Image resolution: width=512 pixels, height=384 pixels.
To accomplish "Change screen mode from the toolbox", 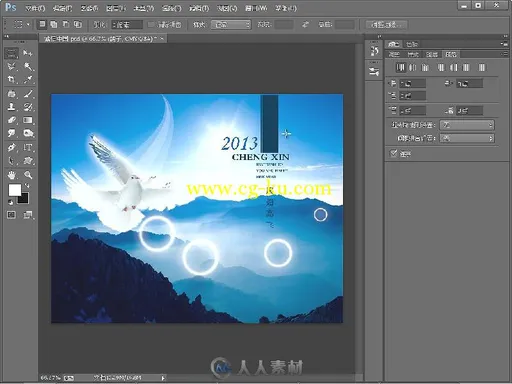I will coord(28,215).
